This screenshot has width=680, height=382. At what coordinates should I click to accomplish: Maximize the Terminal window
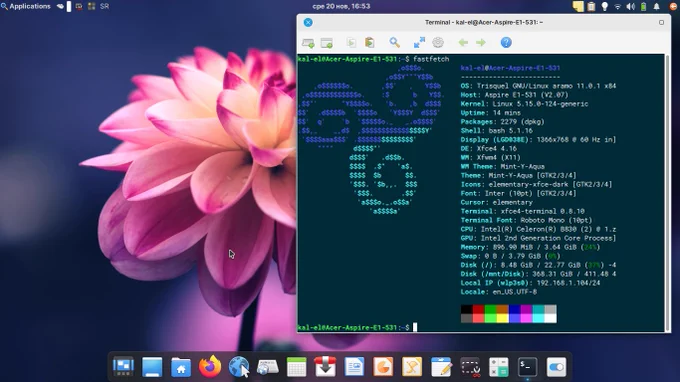pos(661,22)
